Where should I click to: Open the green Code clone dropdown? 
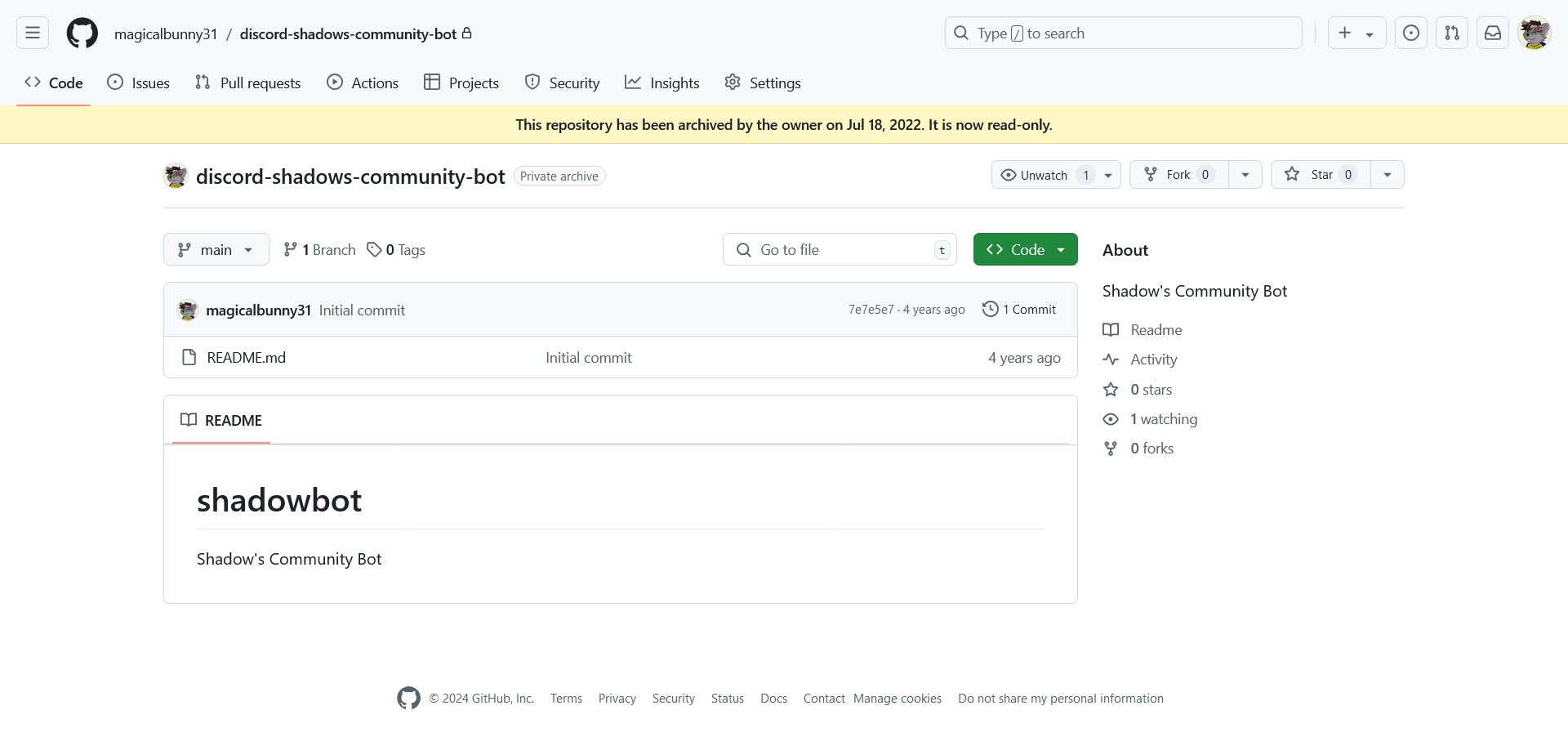click(1026, 249)
